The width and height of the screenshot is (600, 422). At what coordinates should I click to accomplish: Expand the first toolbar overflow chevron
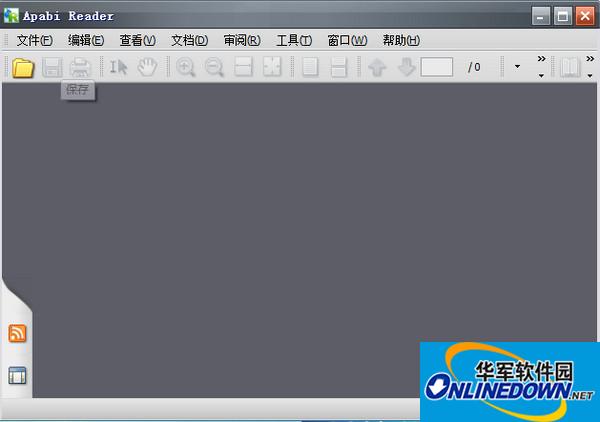pos(541,59)
